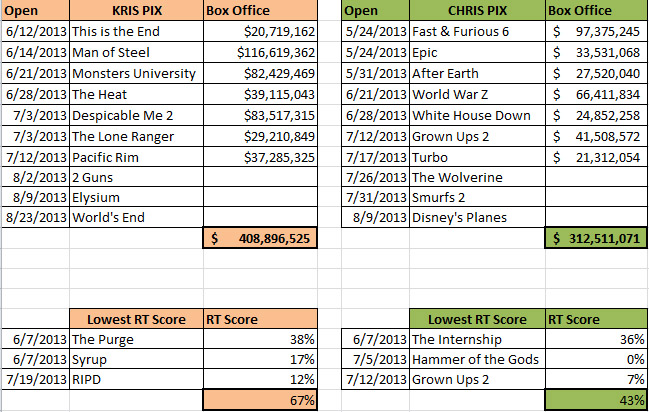This screenshot has width=649, height=412.
Task: Select the World's End cell
Action: [x=137, y=217]
